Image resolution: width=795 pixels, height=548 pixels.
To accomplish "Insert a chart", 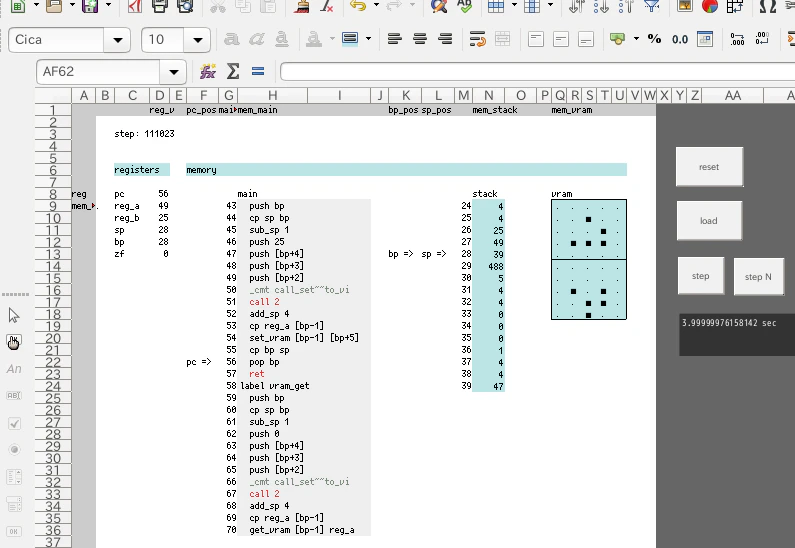I will coord(710,6).
